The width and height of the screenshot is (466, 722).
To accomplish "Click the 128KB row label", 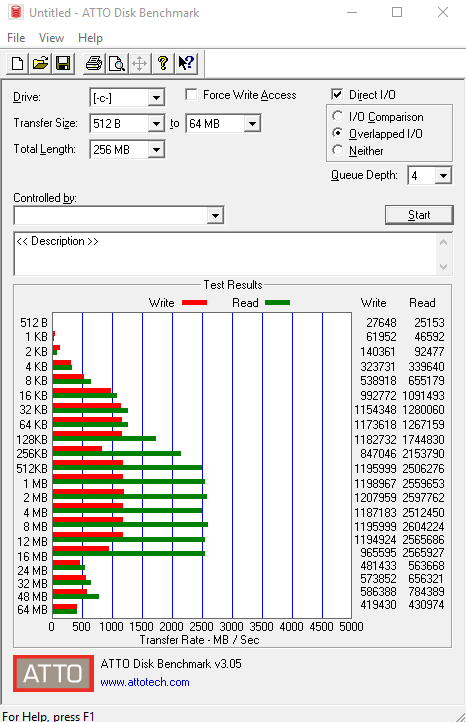I will point(32,440).
